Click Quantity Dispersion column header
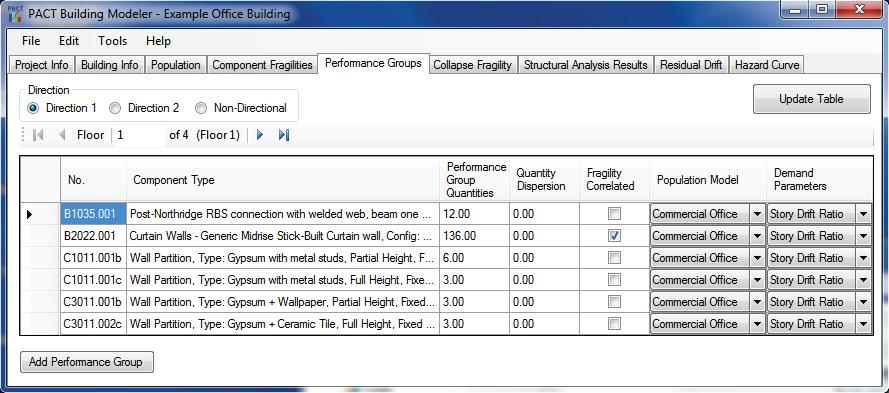Viewport: 889px width, 393px height. [x=544, y=180]
